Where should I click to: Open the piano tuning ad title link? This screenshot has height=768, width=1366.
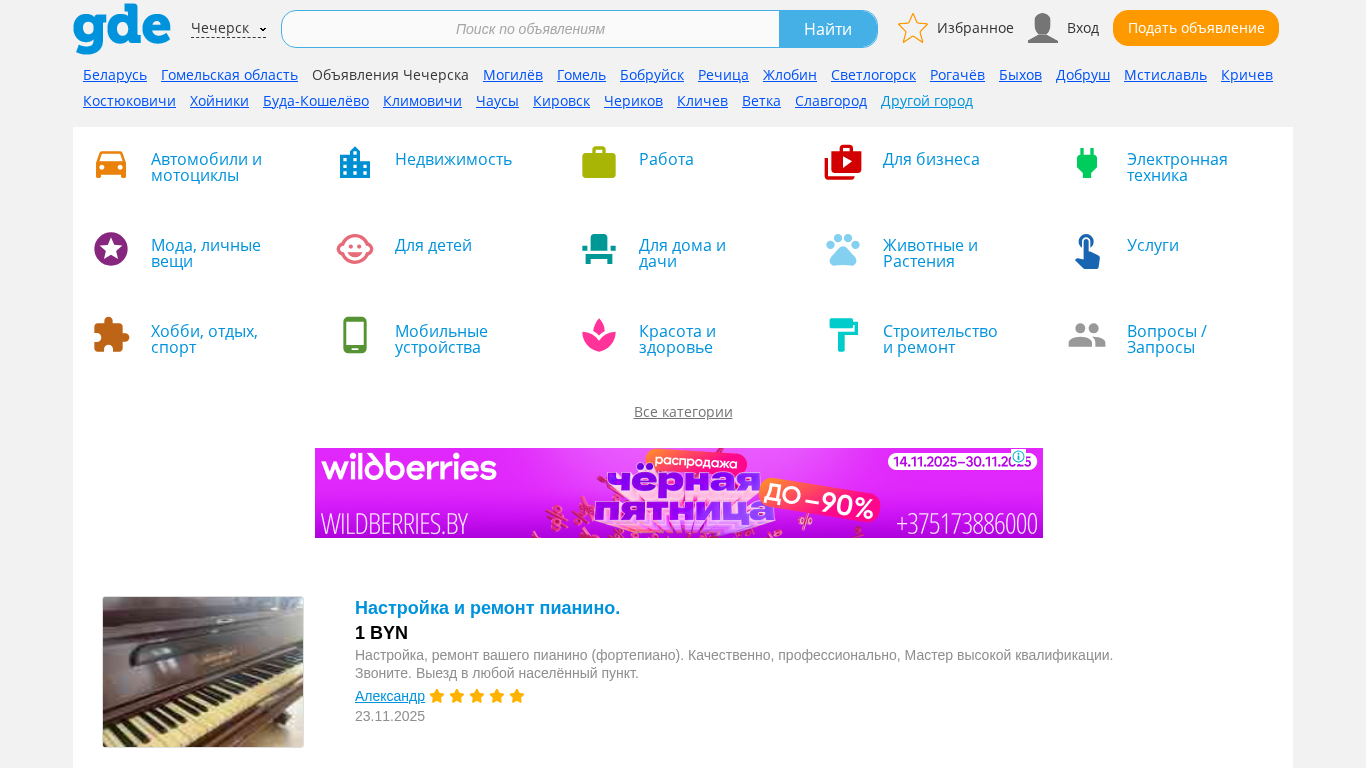[x=487, y=608]
